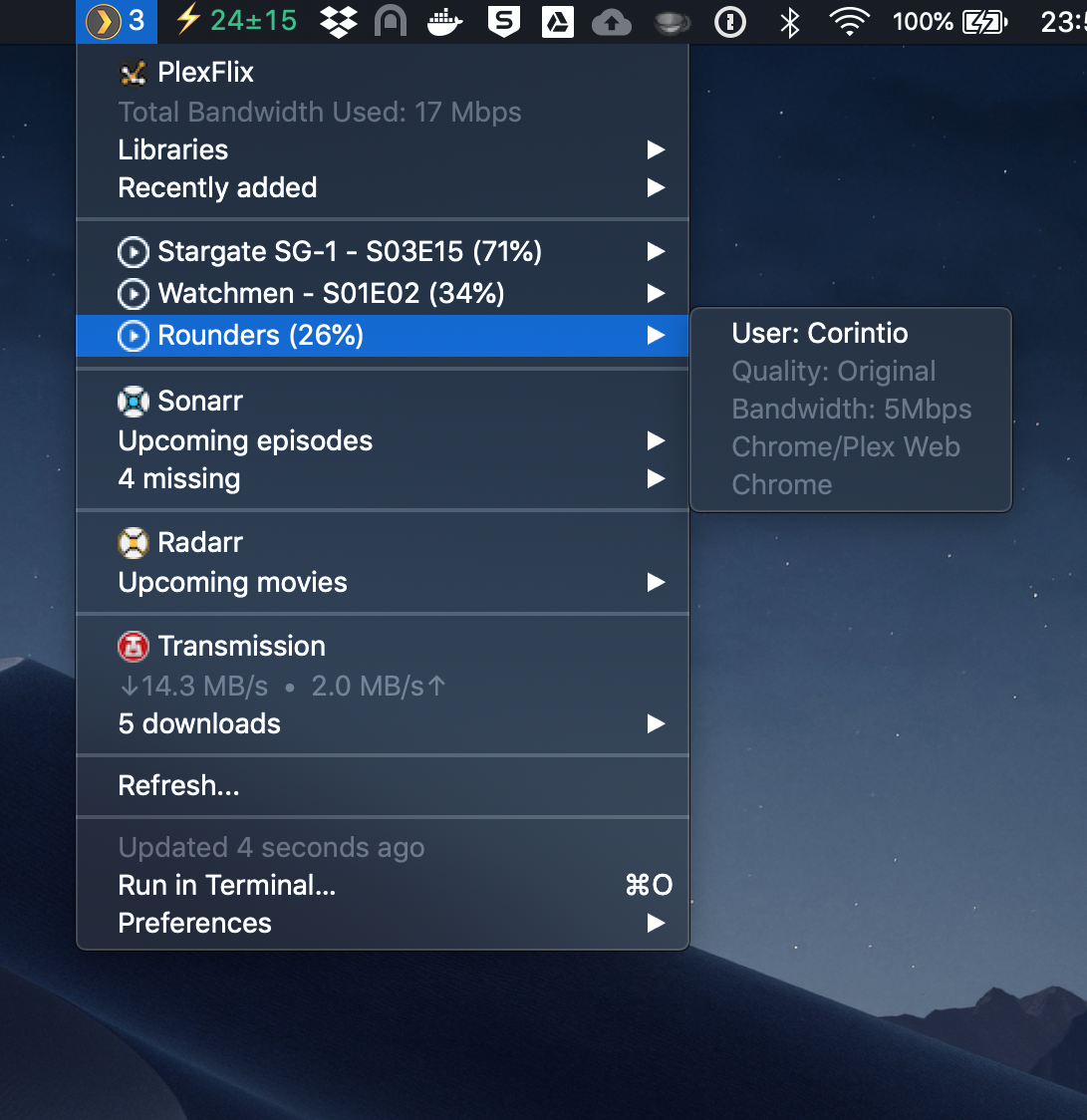Expand Watchmen session details arrow
Image resolution: width=1087 pixels, height=1120 pixels.
coord(656,293)
